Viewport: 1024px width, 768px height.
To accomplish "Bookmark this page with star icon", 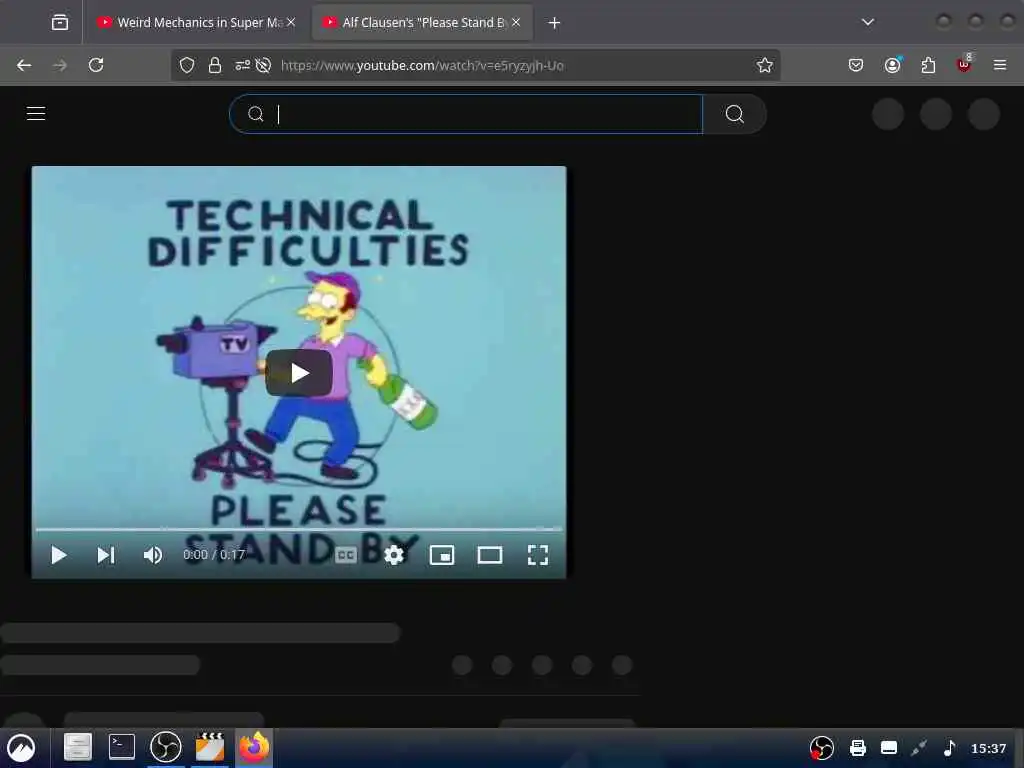I will (x=765, y=65).
